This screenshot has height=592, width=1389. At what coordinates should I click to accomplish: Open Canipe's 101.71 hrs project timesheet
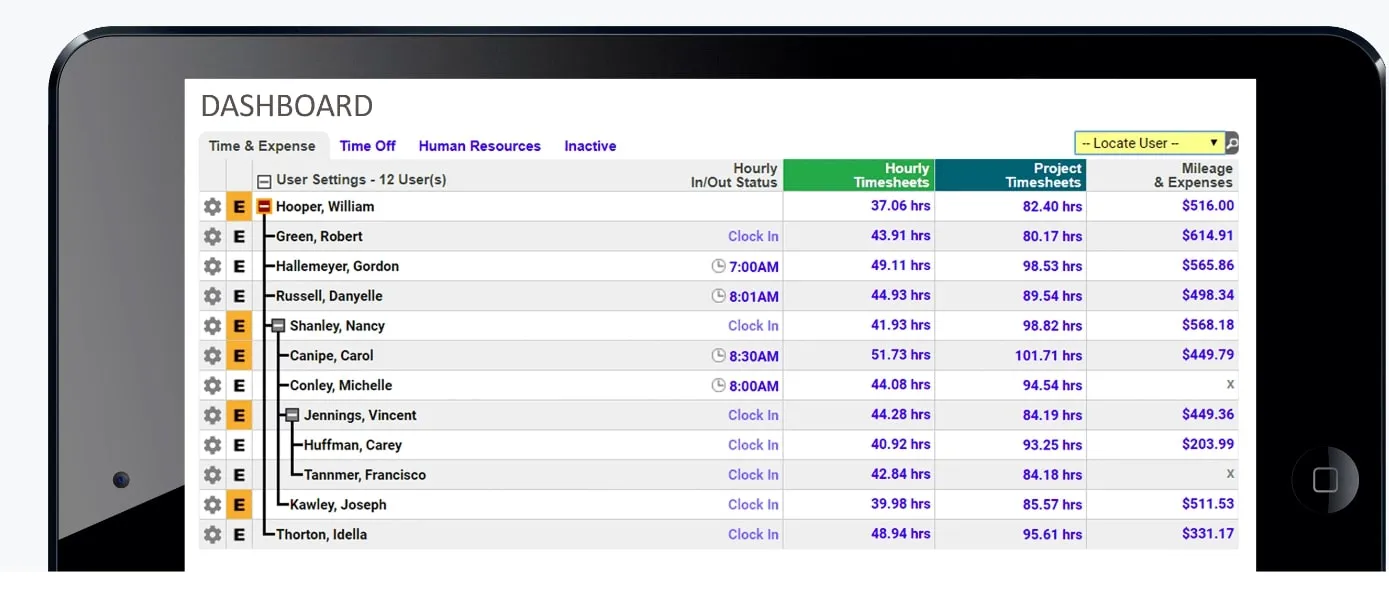coord(1048,356)
